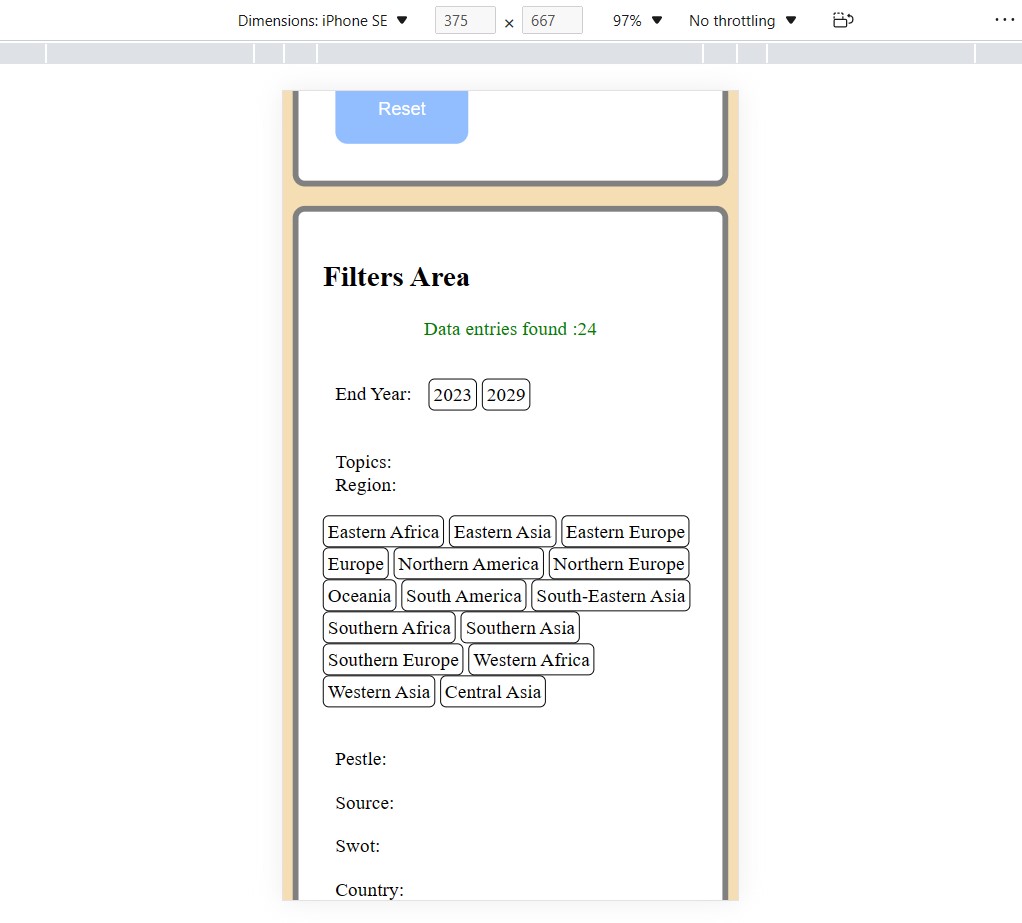The image size is (1022, 923).
Task: Click the "Swot:" label
Action: point(357,845)
